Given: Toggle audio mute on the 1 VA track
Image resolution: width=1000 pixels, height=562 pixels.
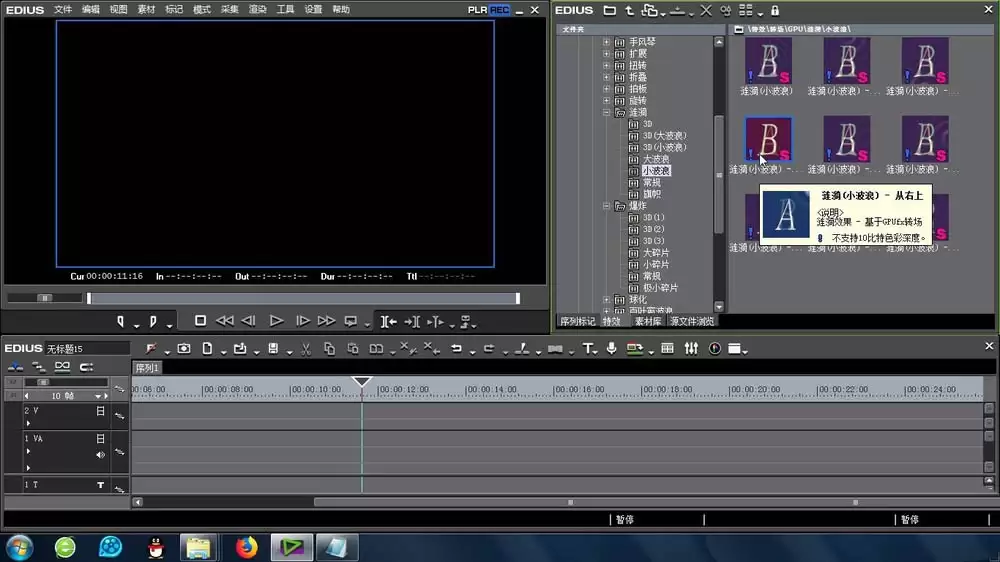Looking at the screenshot, I should tap(100, 455).
